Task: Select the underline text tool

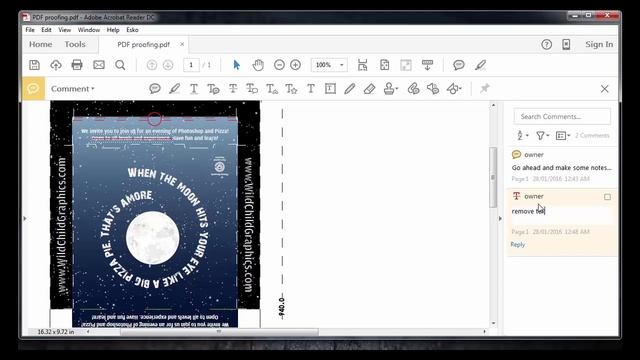Action: [194, 89]
